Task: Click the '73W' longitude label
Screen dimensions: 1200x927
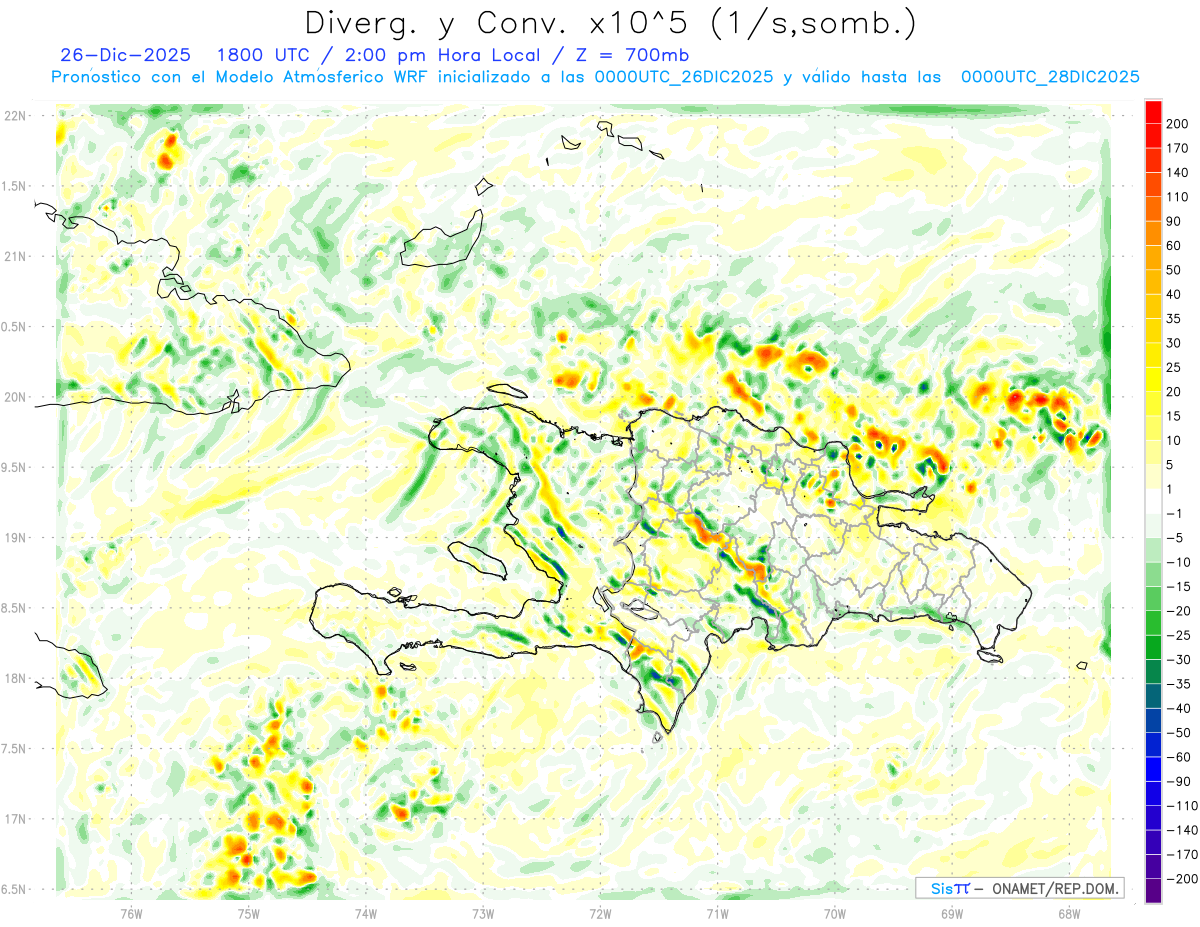Action: pos(483,912)
